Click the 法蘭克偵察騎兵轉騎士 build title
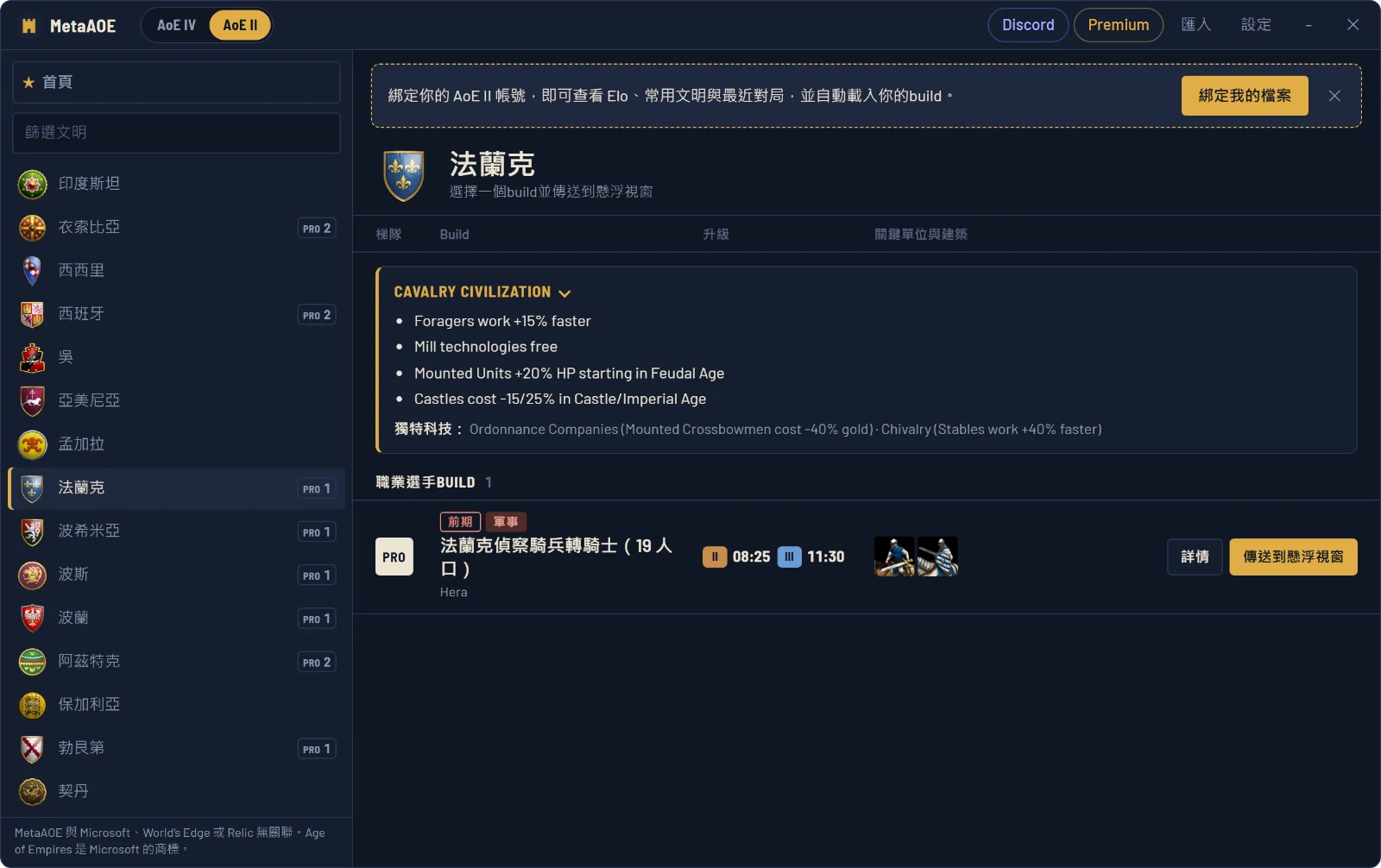Screen dimensions: 1381x868 coord(556,557)
